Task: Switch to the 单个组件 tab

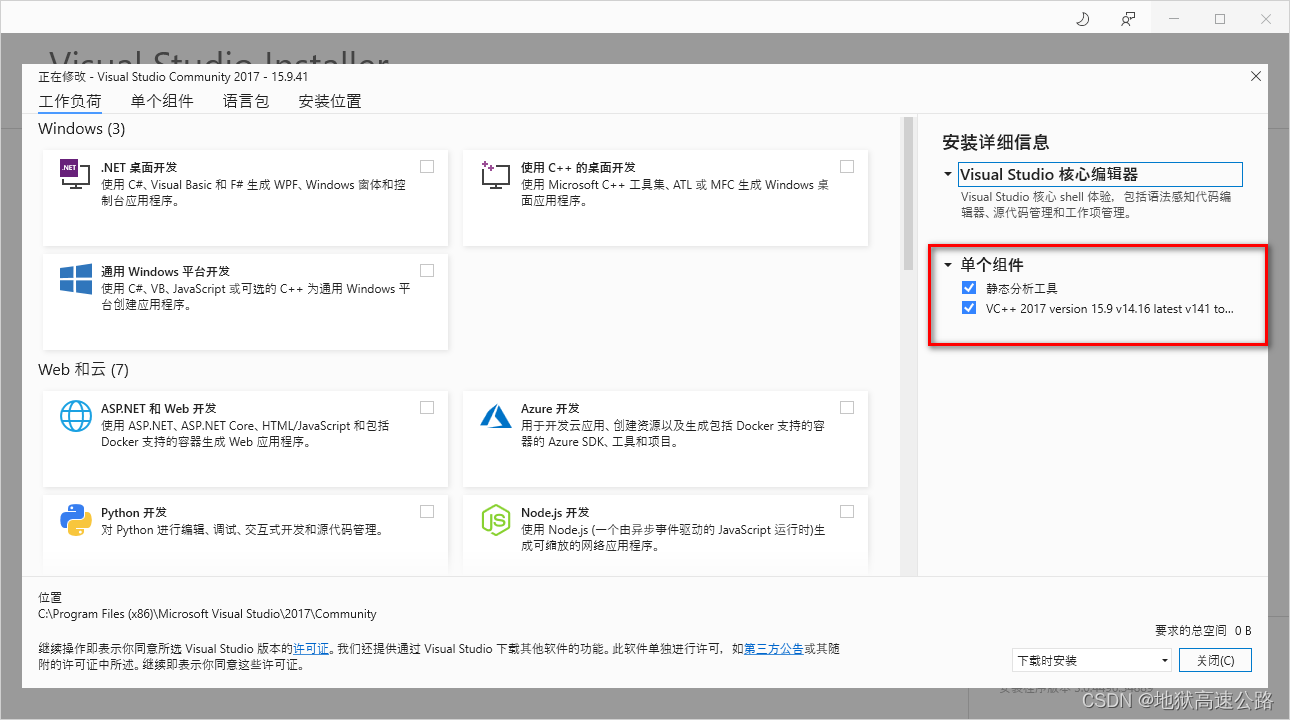Action: coord(162,101)
